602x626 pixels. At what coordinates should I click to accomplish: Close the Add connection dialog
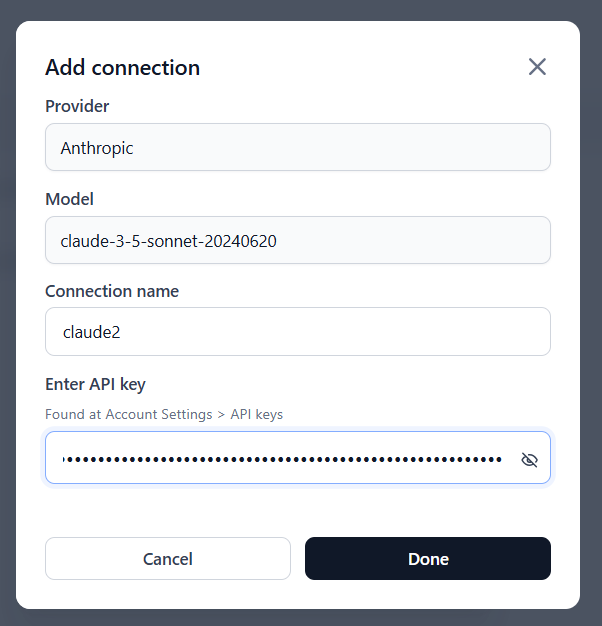537,67
